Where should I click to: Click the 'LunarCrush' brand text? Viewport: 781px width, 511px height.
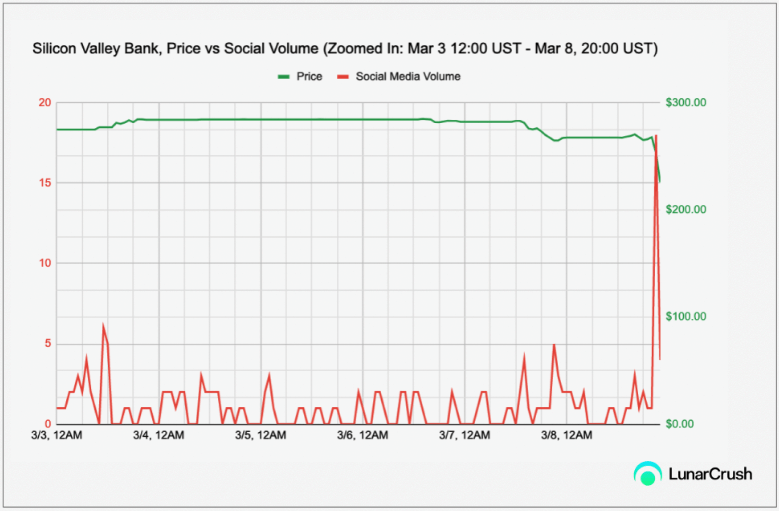tap(710, 474)
